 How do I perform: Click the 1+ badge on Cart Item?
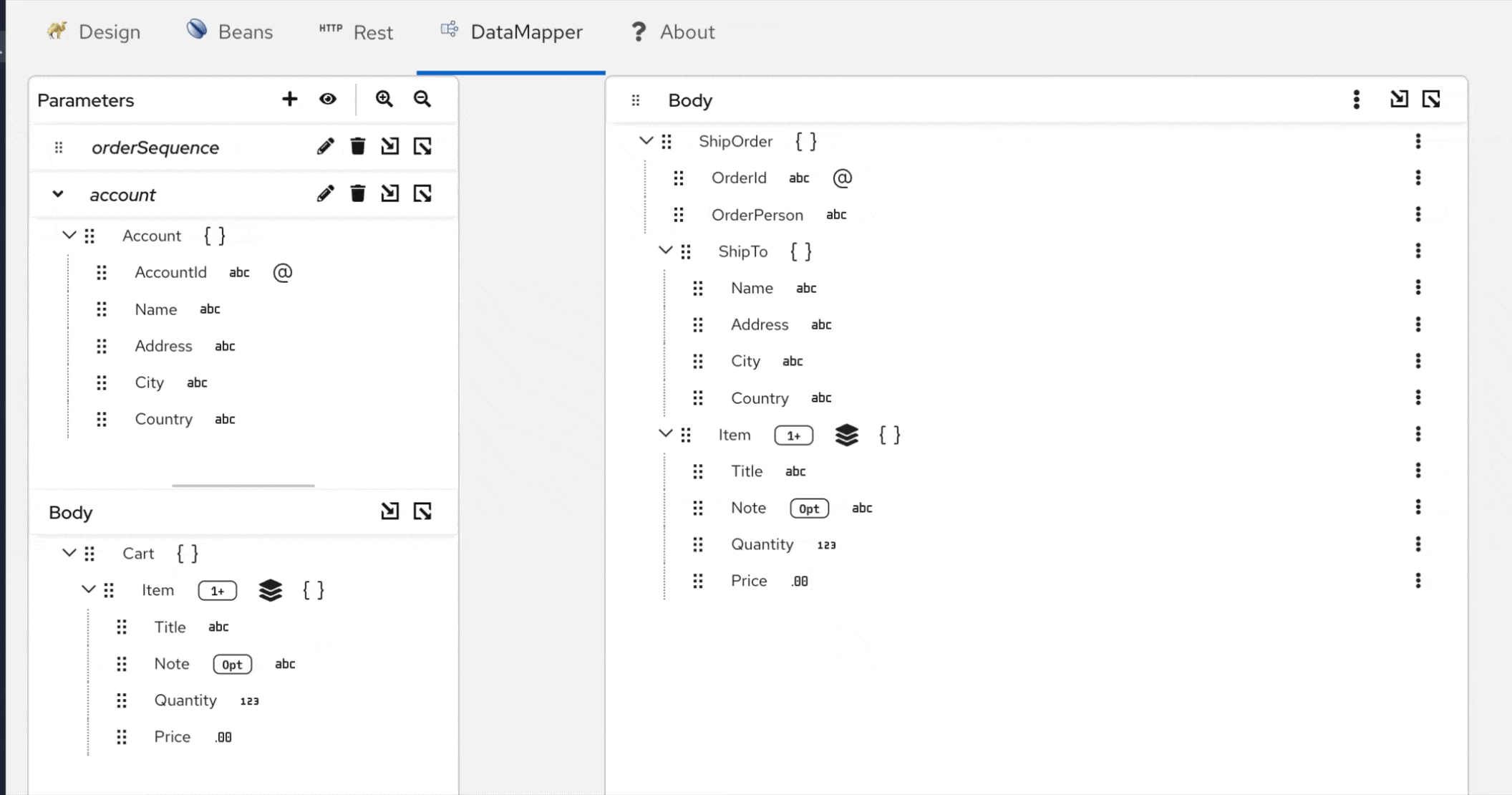(x=218, y=591)
